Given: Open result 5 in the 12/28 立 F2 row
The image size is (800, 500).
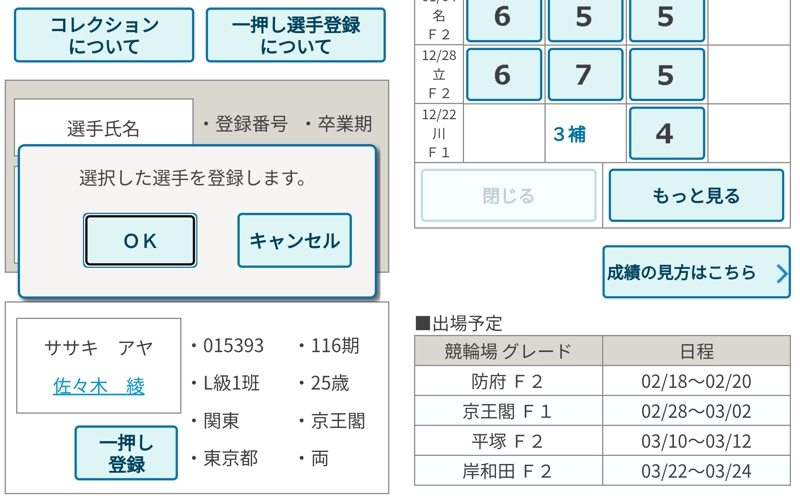Looking at the screenshot, I should (x=667, y=74).
